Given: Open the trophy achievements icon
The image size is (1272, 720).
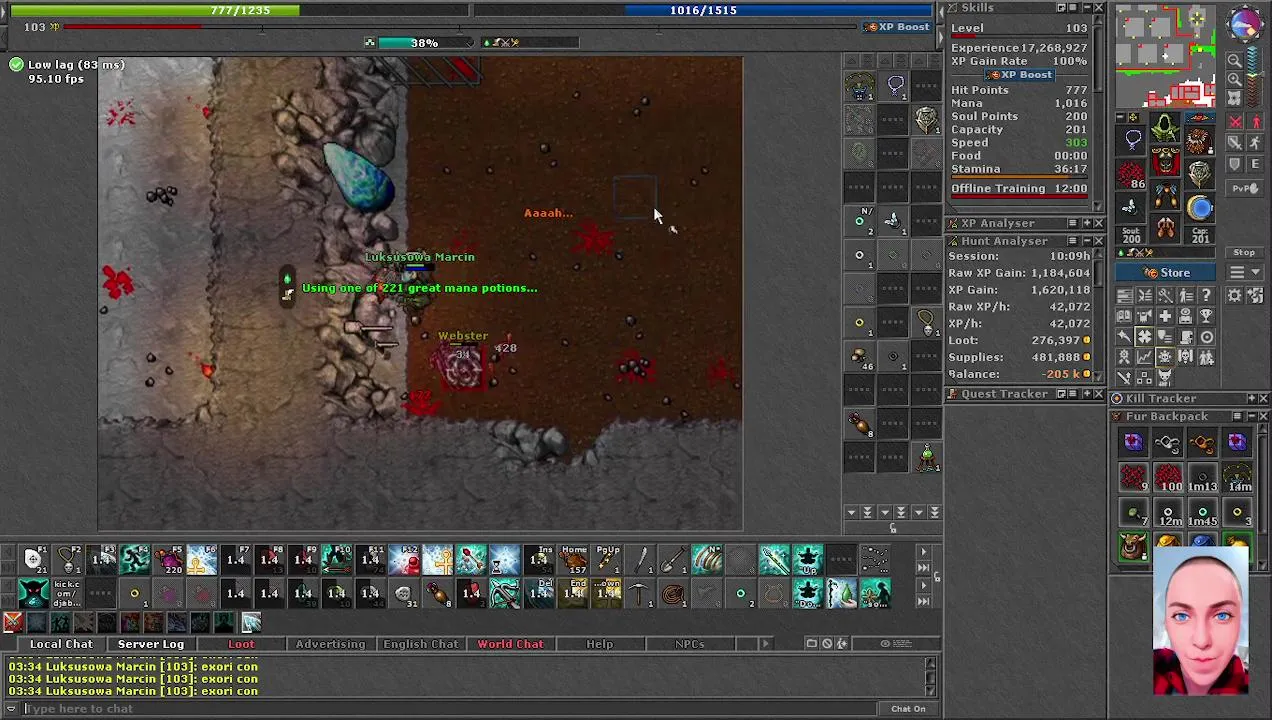Looking at the screenshot, I should (1207, 316).
